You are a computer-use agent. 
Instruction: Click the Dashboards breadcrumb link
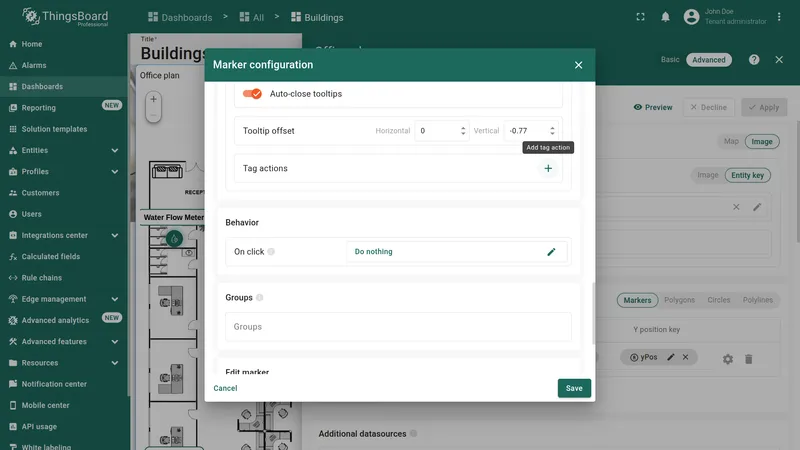[x=180, y=17]
